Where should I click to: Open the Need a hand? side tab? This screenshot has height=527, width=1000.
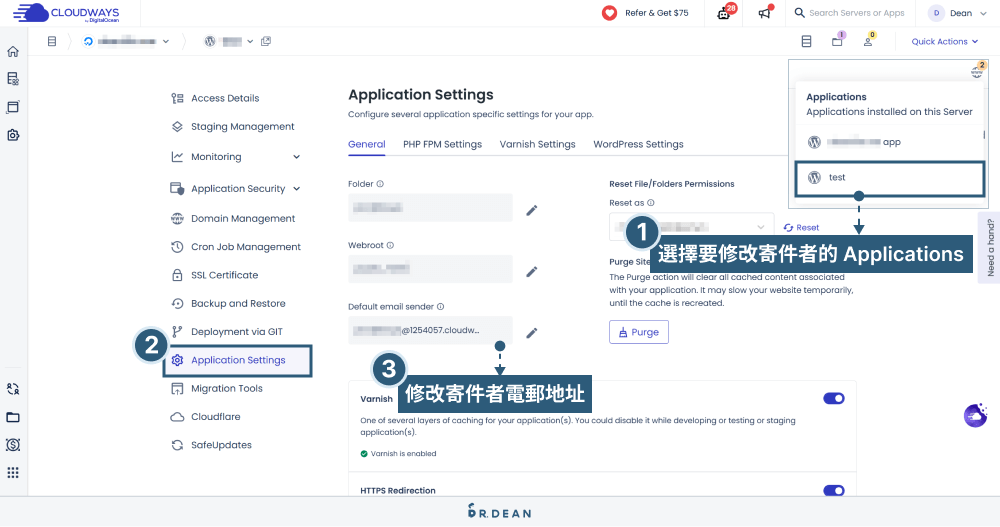point(990,247)
